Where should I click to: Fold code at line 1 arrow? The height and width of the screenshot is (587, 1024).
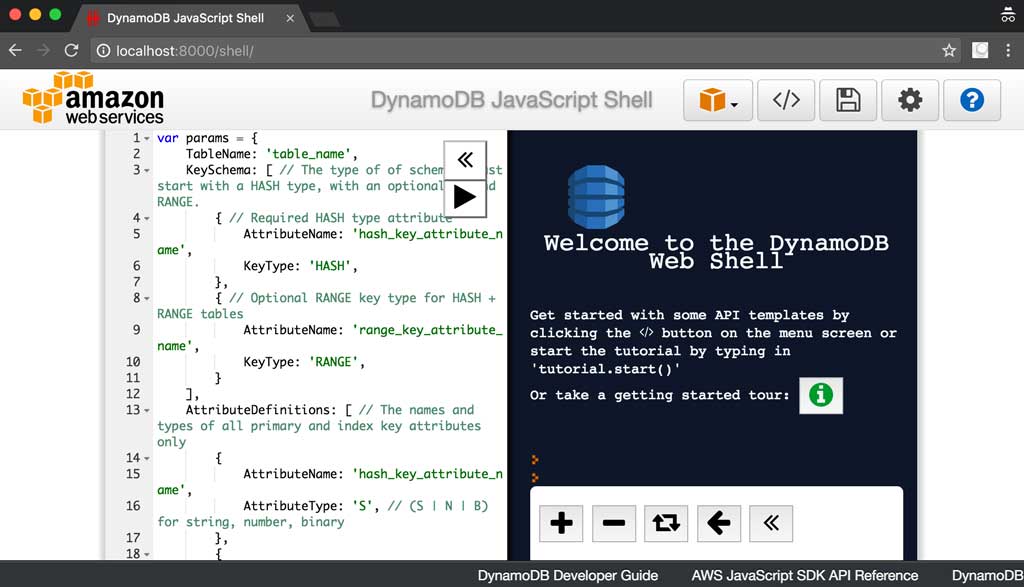tap(147, 138)
